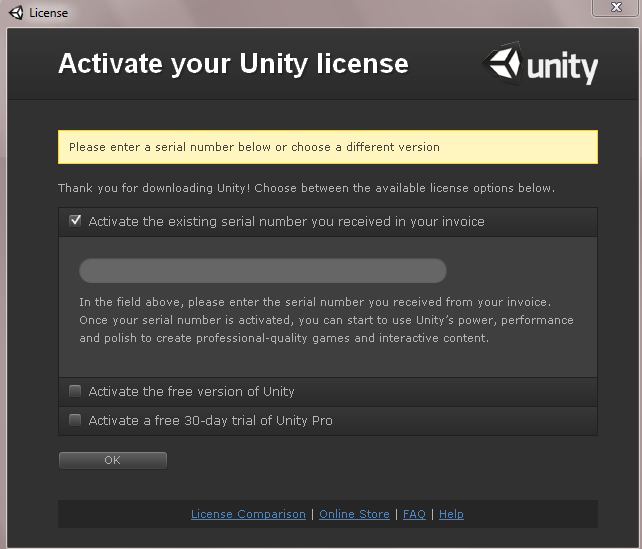
Task: Click the Unity cube logo in the header
Action: (x=501, y=64)
